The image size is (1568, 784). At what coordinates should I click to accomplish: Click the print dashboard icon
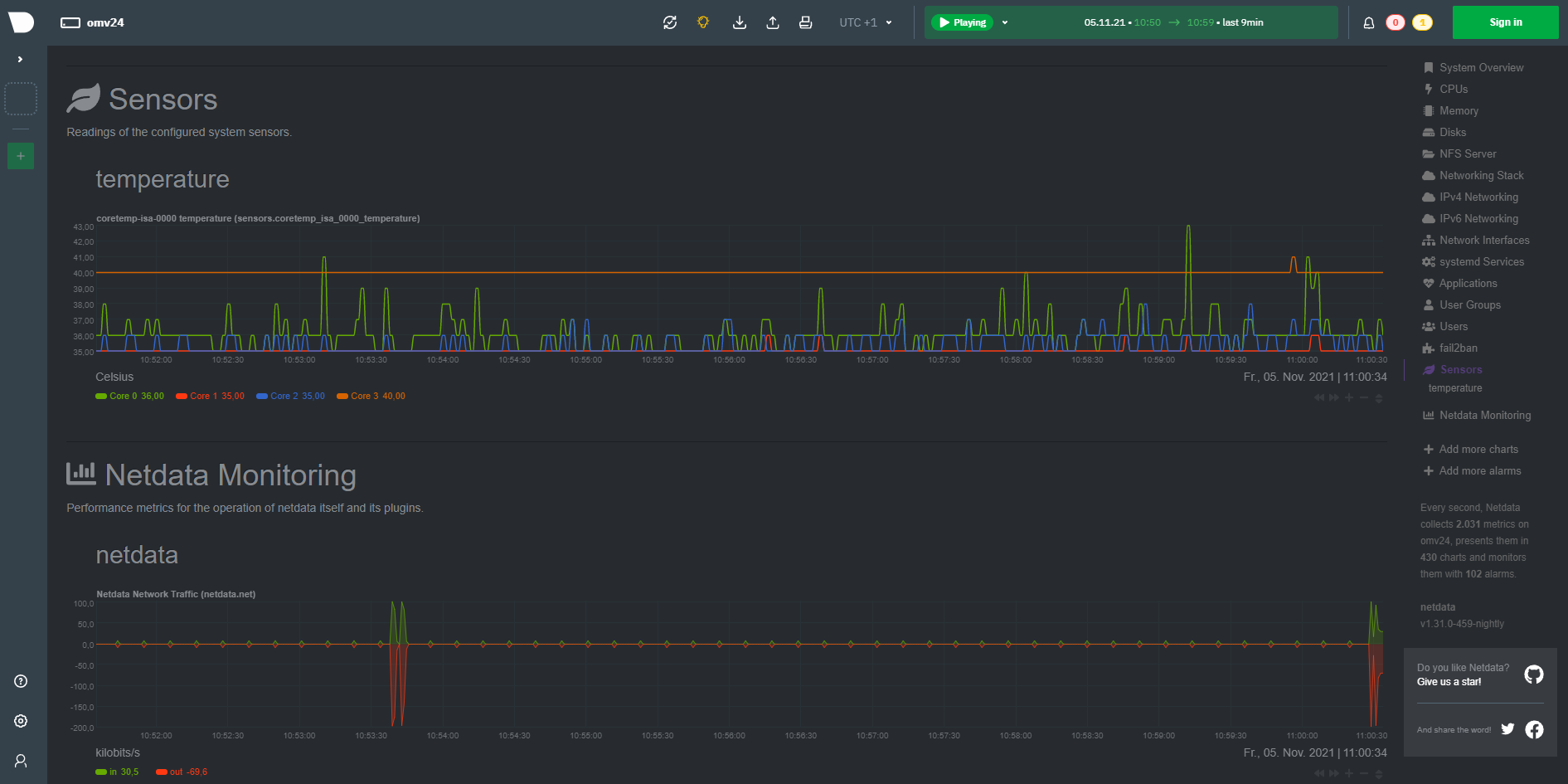(x=805, y=22)
